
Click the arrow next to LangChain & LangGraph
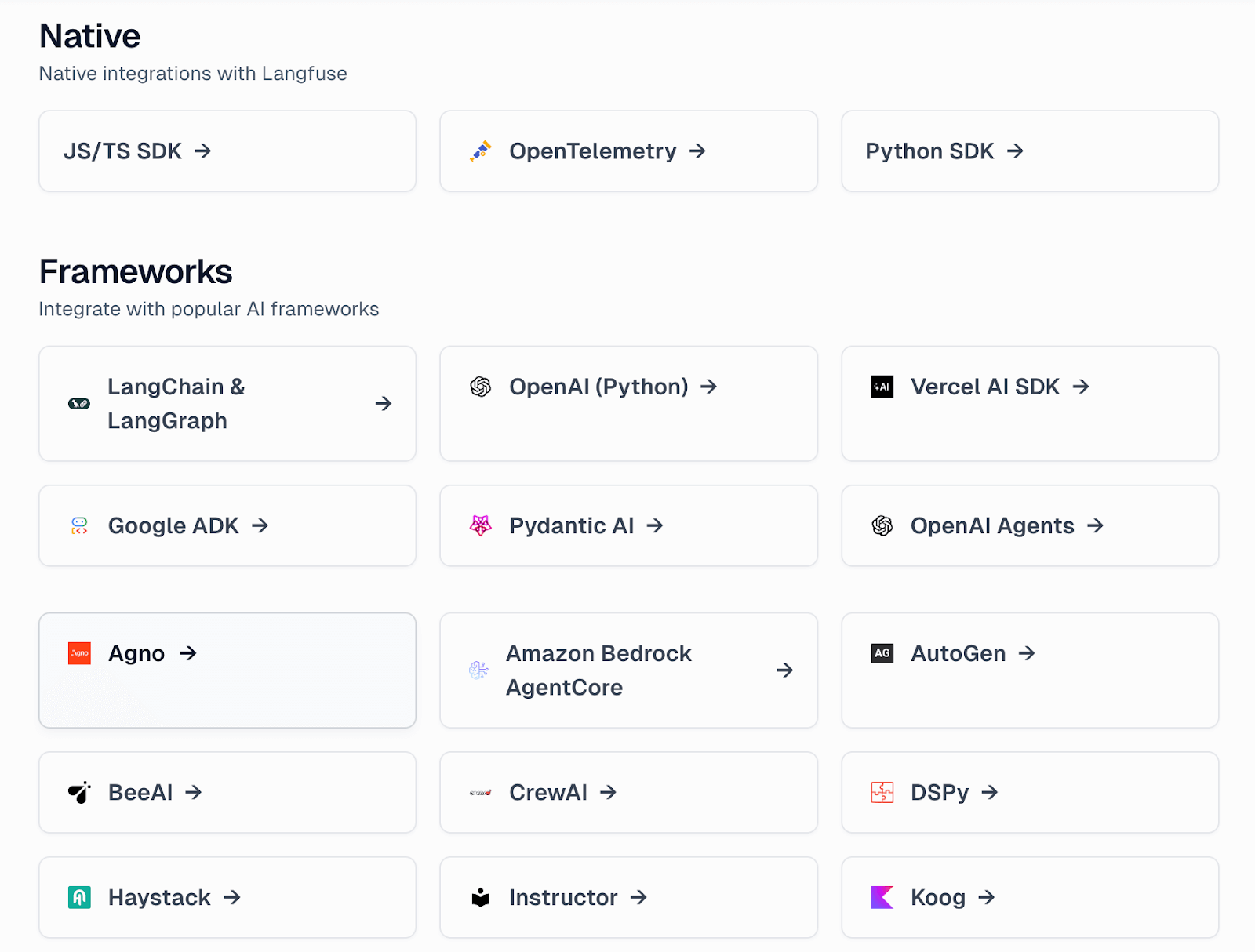pos(383,404)
